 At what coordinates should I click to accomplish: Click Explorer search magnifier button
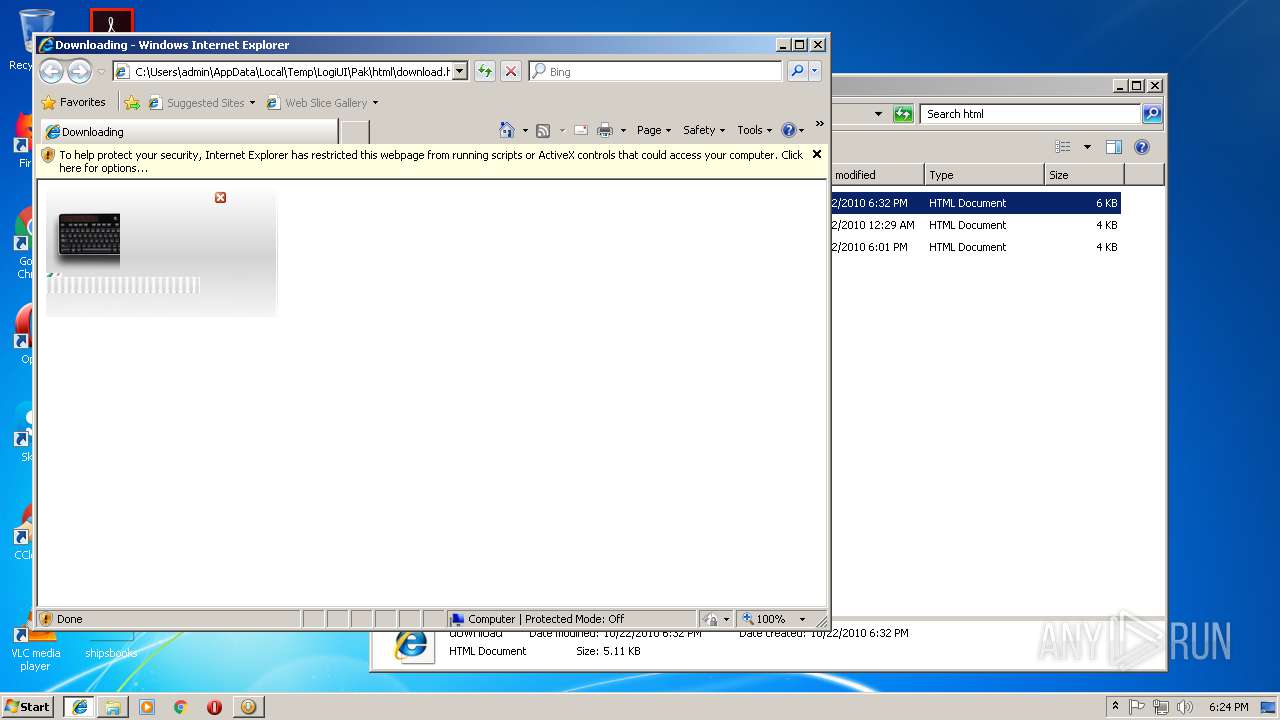(1152, 114)
